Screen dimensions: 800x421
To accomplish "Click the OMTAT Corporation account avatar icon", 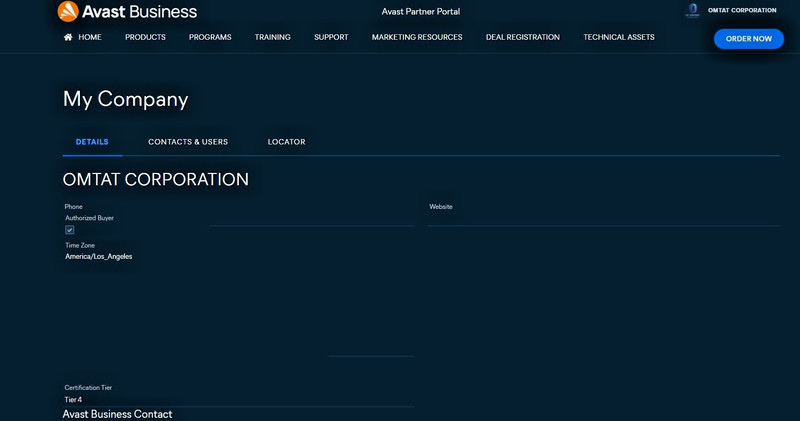I will [692, 10].
